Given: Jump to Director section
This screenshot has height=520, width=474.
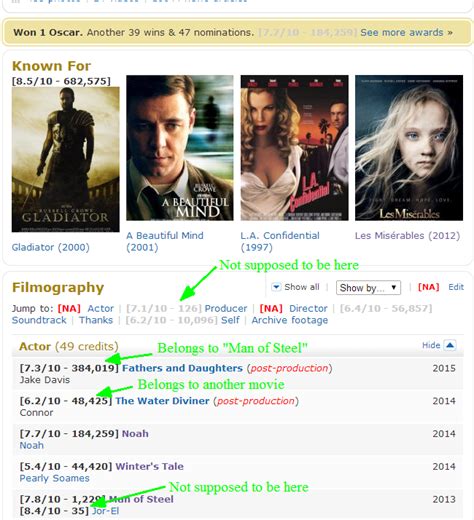Looking at the screenshot, I should pos(308,308).
